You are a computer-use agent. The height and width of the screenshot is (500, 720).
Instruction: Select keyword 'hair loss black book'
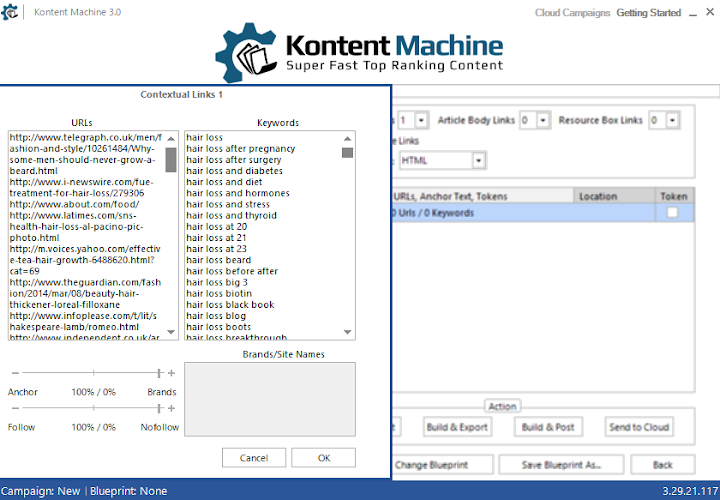point(230,304)
